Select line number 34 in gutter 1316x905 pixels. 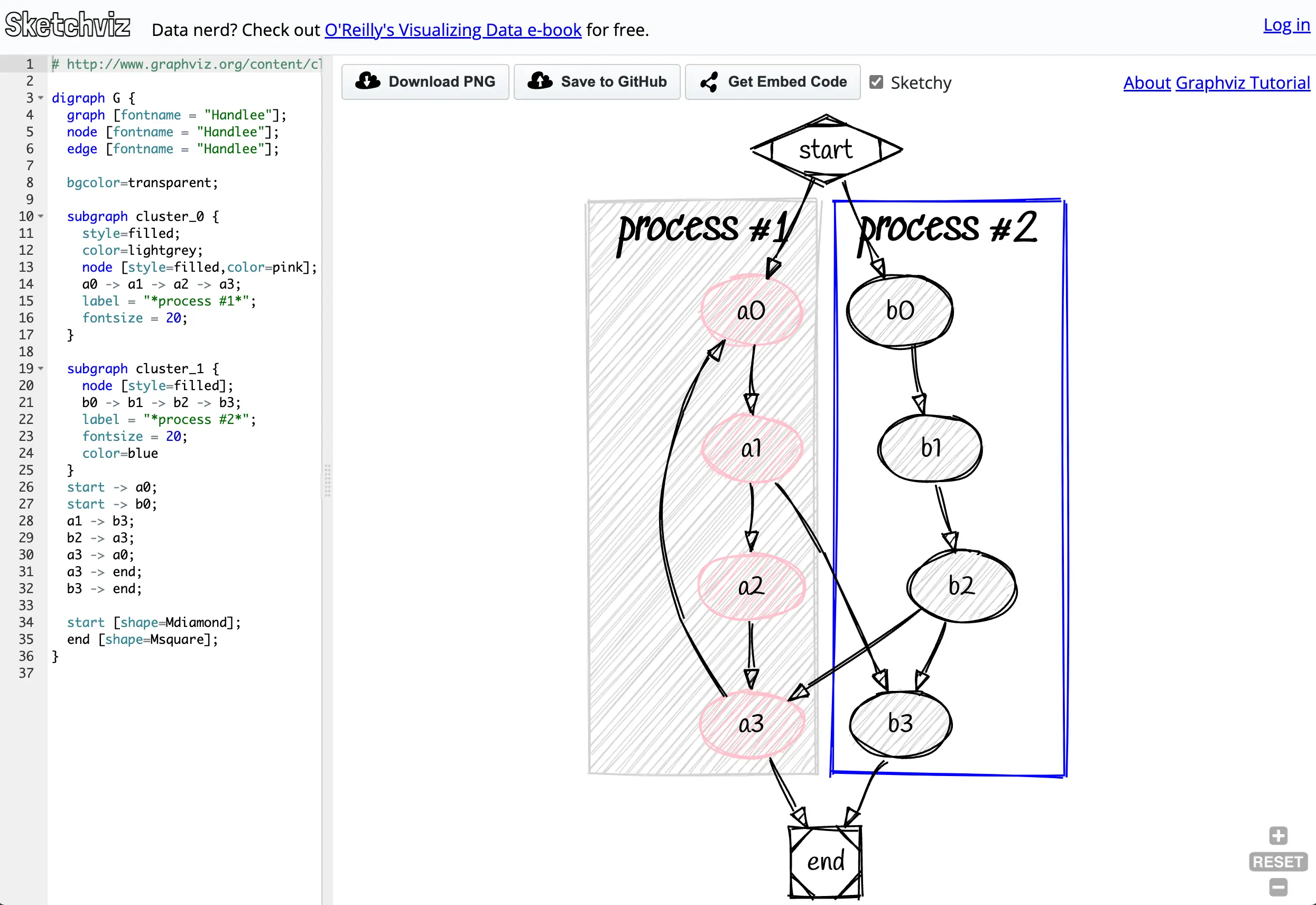[26, 623]
